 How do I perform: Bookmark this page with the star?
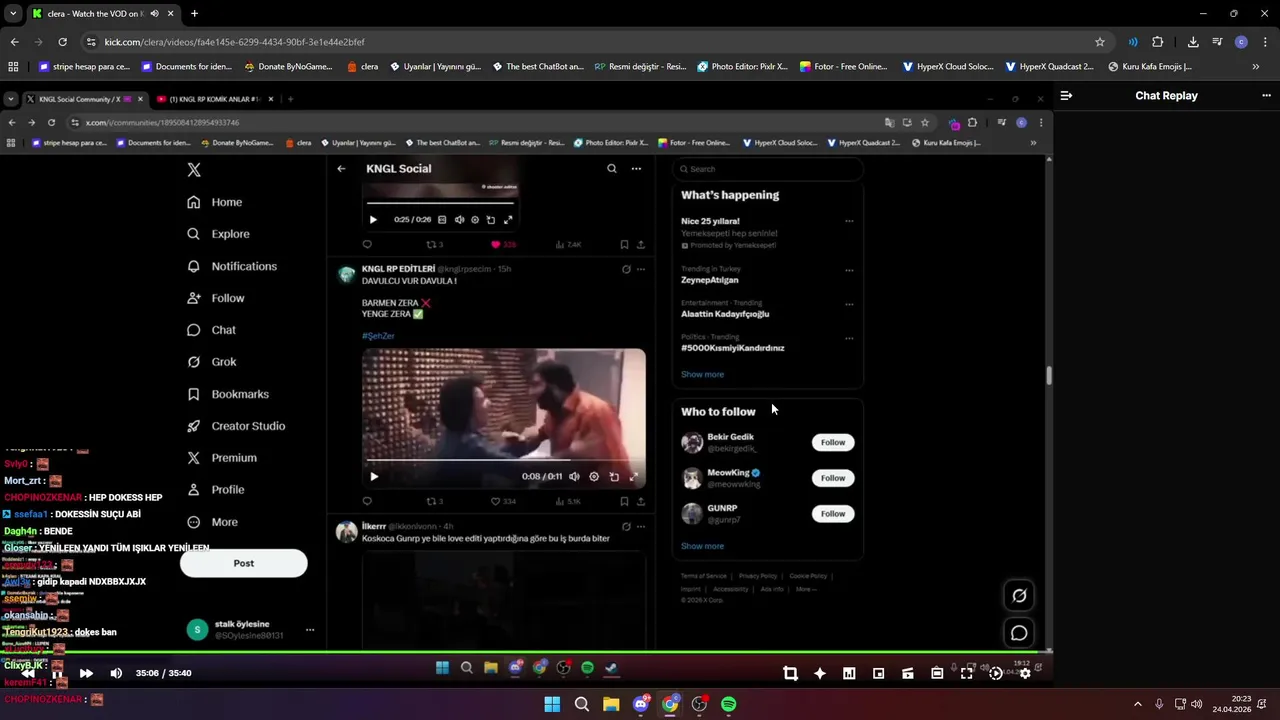click(1100, 42)
